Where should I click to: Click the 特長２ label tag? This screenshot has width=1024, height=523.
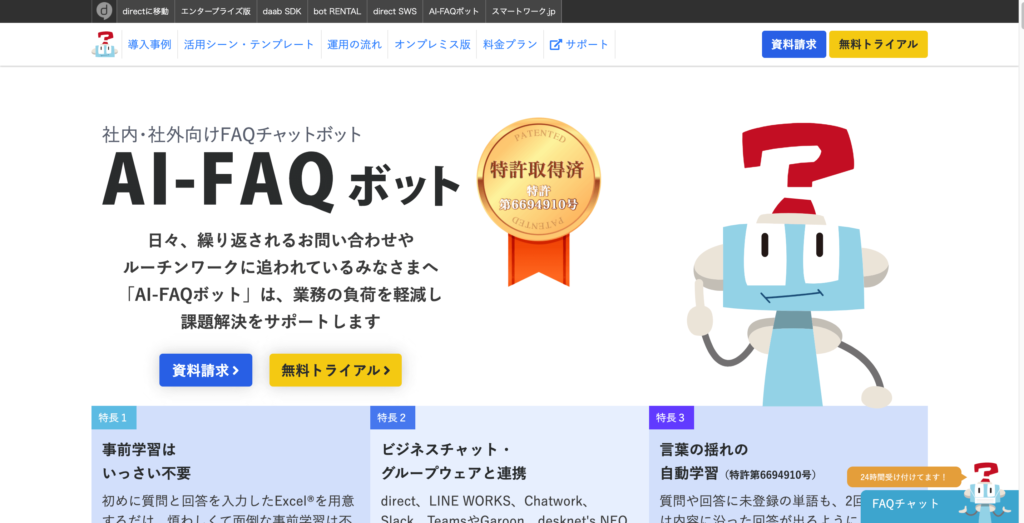point(392,417)
